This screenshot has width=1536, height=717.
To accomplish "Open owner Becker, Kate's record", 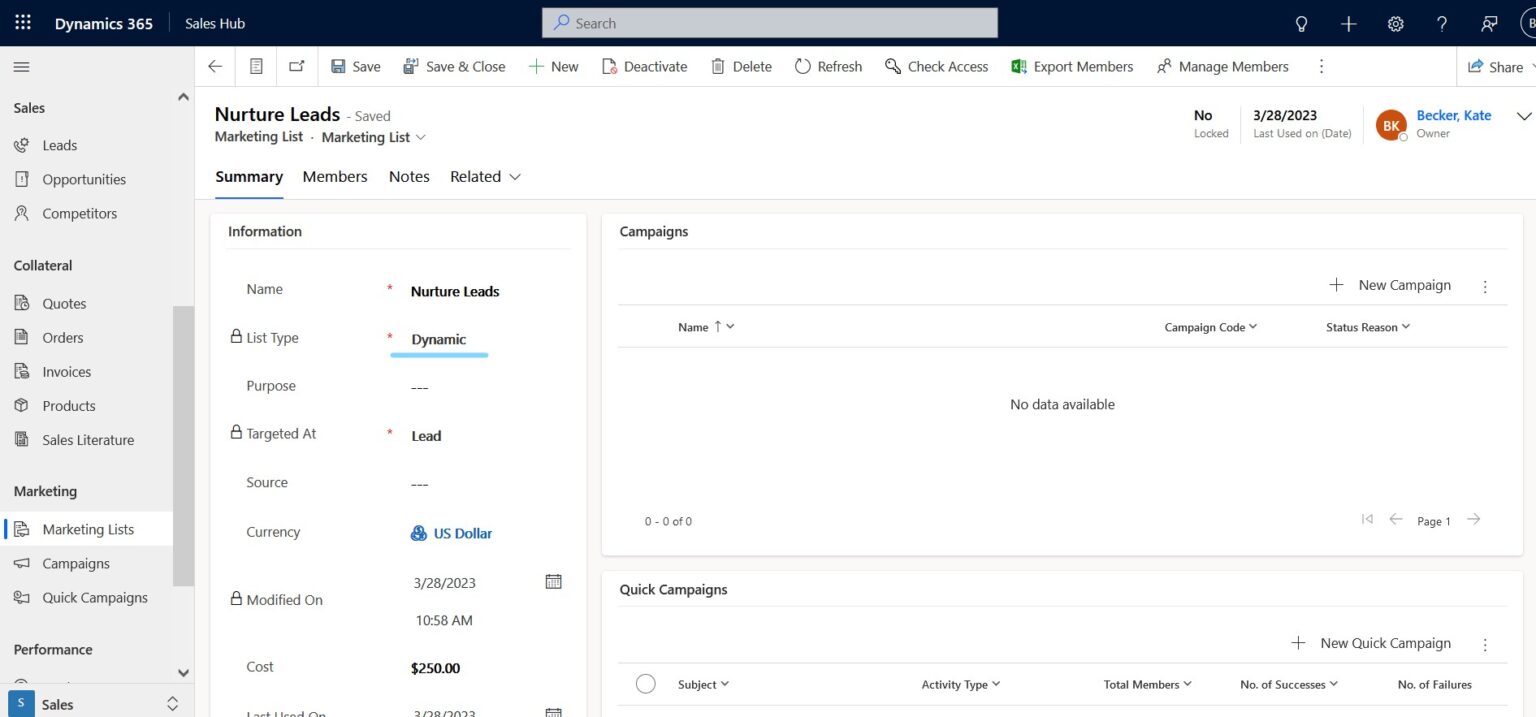I will (x=1453, y=115).
